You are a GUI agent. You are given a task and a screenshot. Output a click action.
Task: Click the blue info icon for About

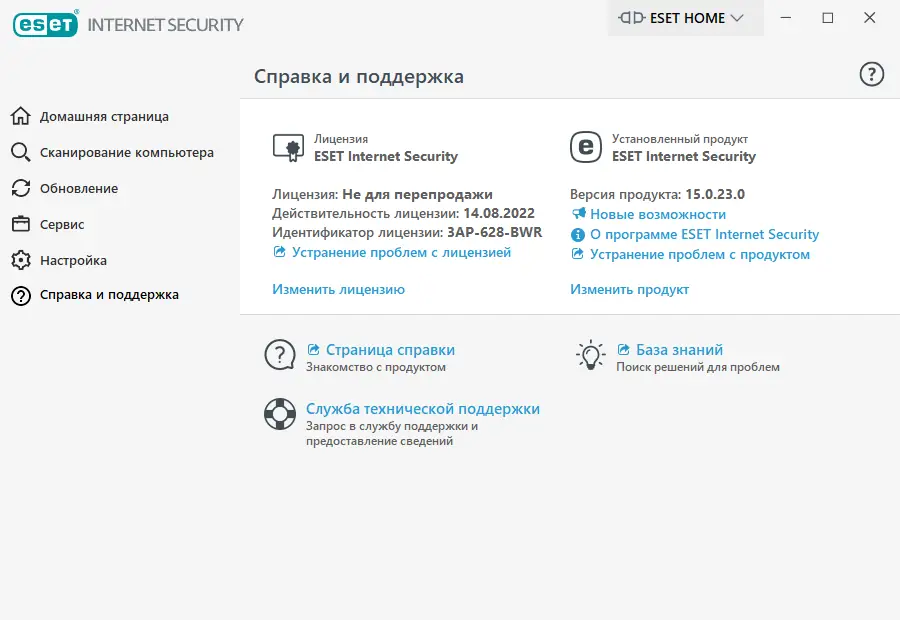tap(577, 234)
